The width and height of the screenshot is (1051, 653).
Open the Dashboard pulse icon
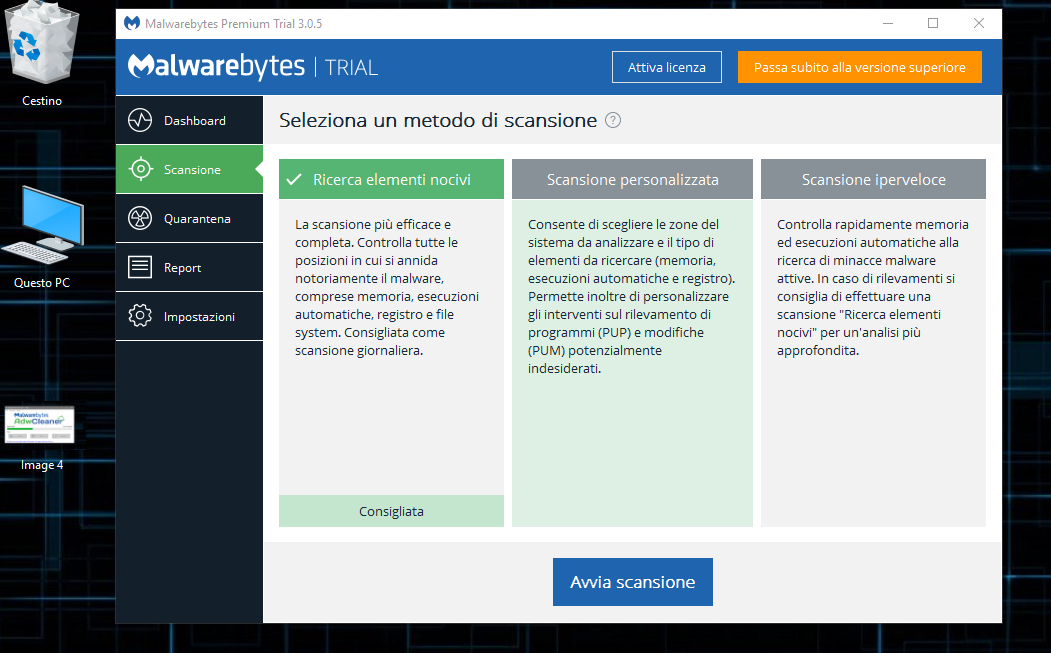140,121
